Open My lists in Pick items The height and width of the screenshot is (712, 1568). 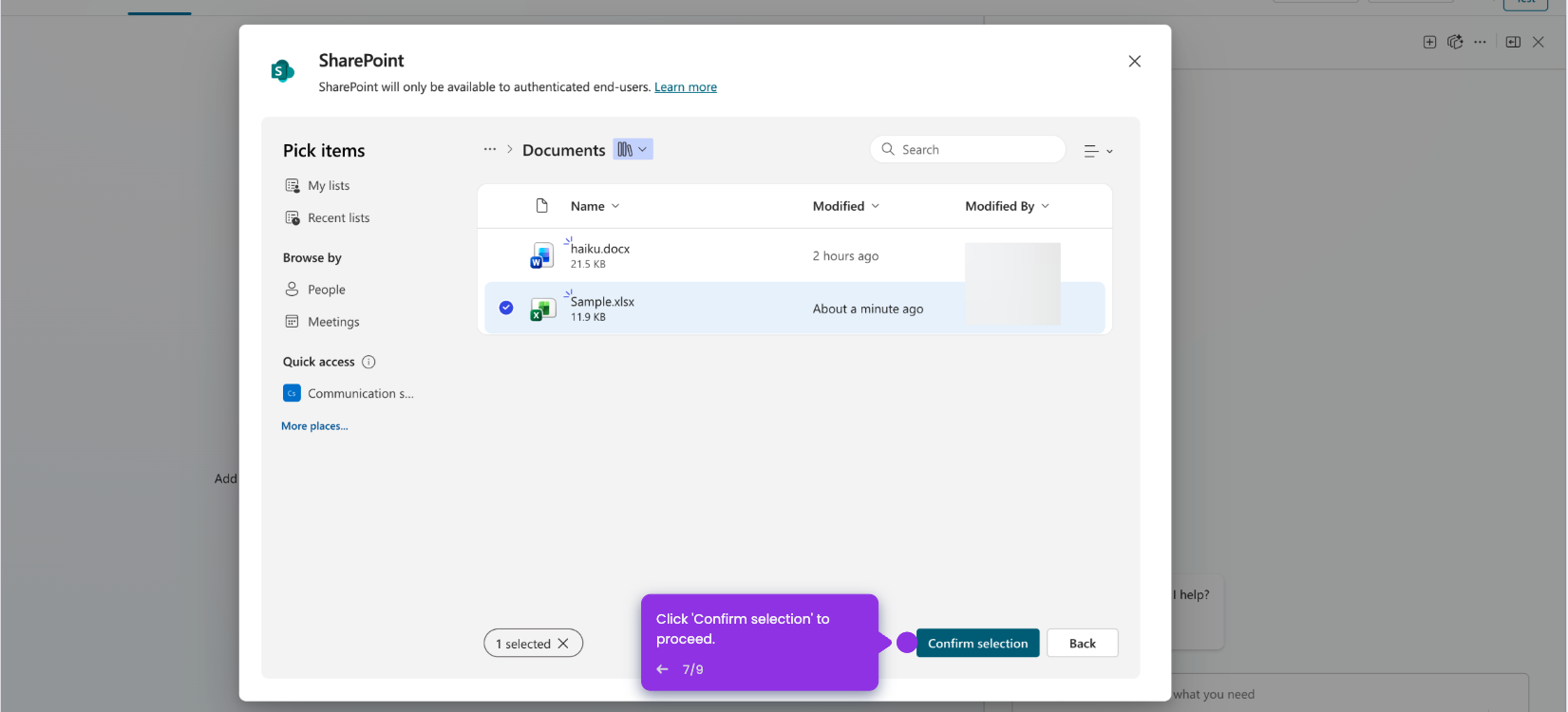[x=317, y=185]
